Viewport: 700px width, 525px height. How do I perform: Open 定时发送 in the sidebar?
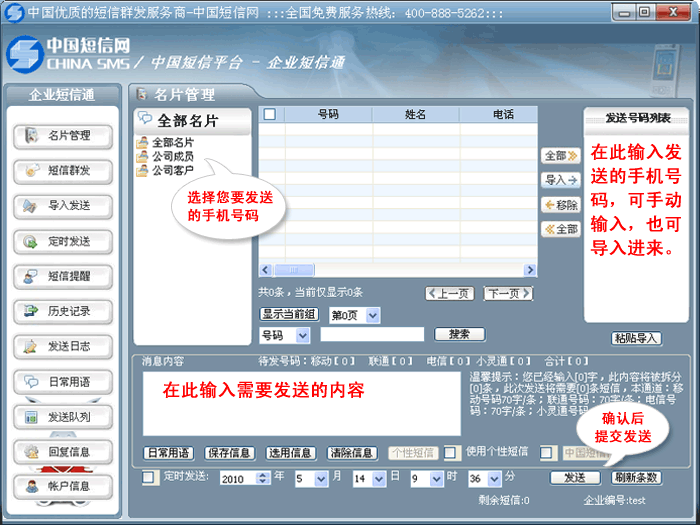[x=63, y=242]
